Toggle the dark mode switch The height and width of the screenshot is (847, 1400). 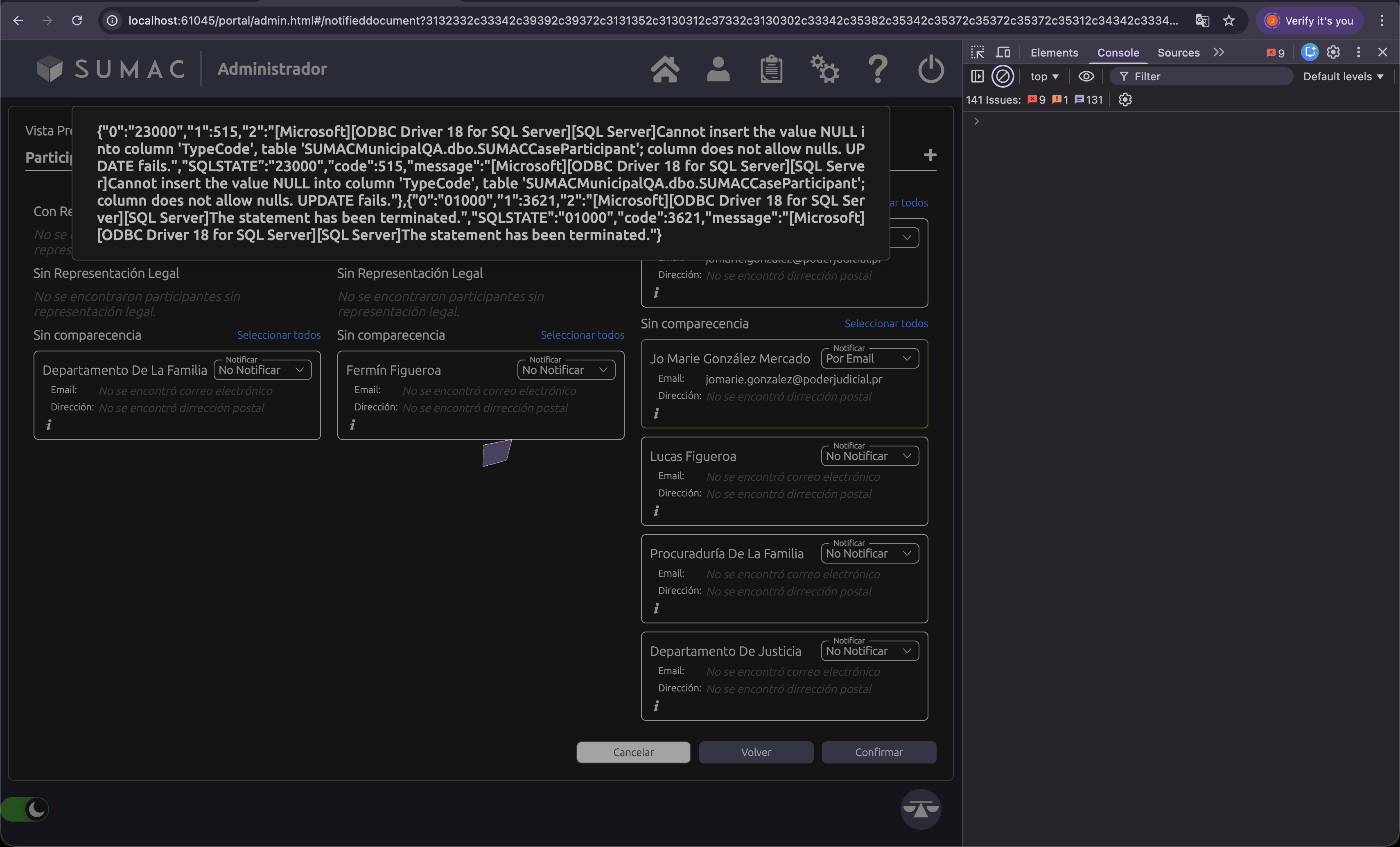point(25,808)
